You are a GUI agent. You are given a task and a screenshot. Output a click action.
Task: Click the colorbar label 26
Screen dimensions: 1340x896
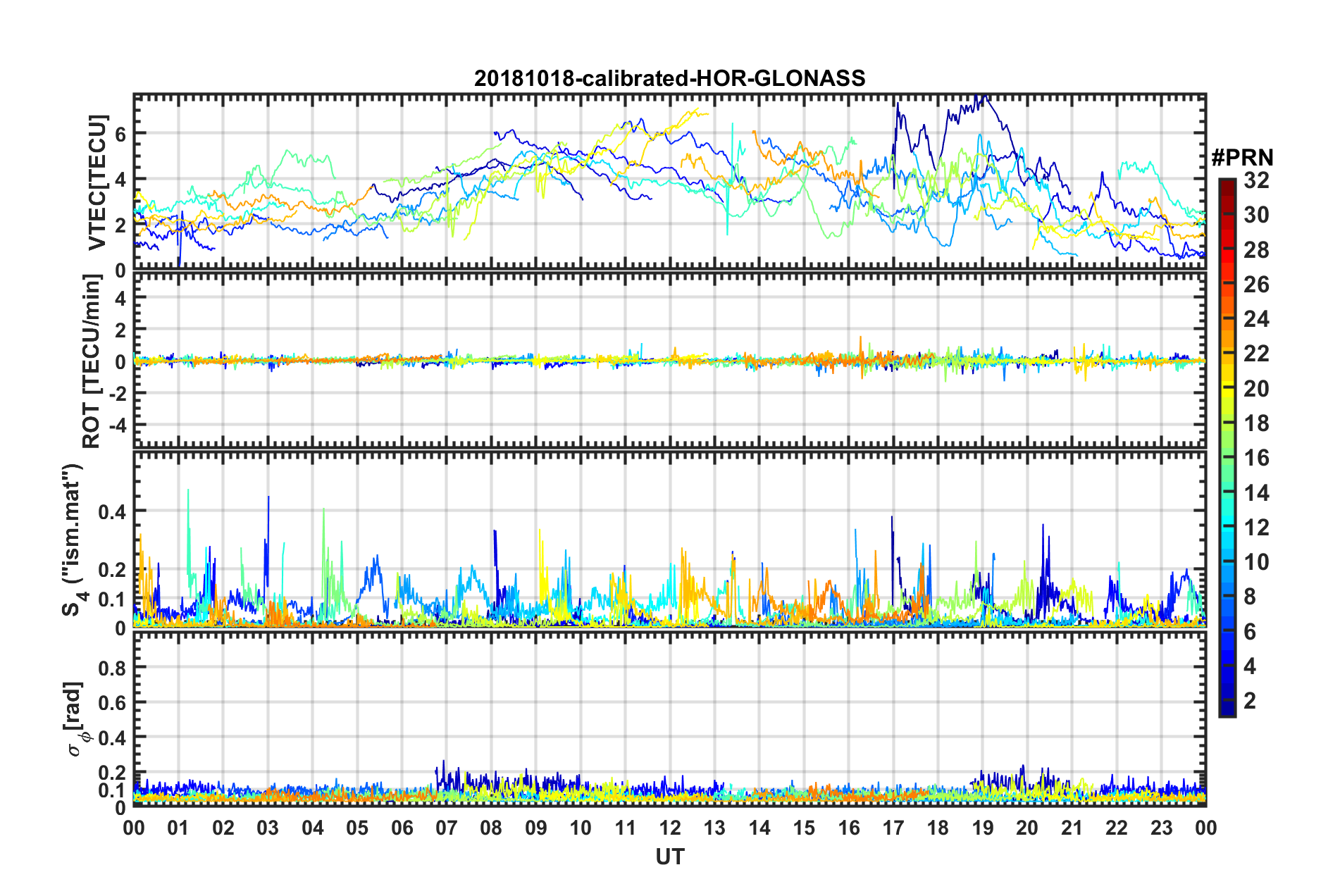1256,285
